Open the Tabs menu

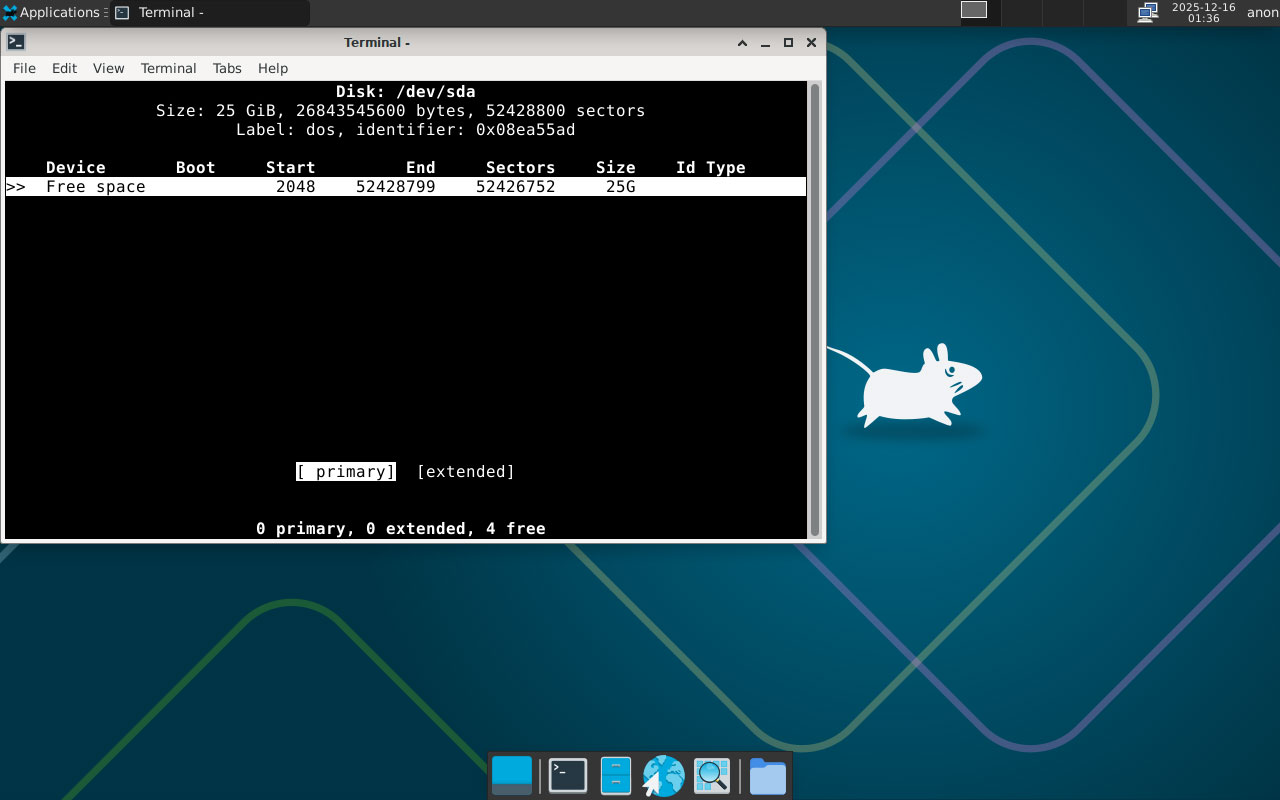pos(227,68)
